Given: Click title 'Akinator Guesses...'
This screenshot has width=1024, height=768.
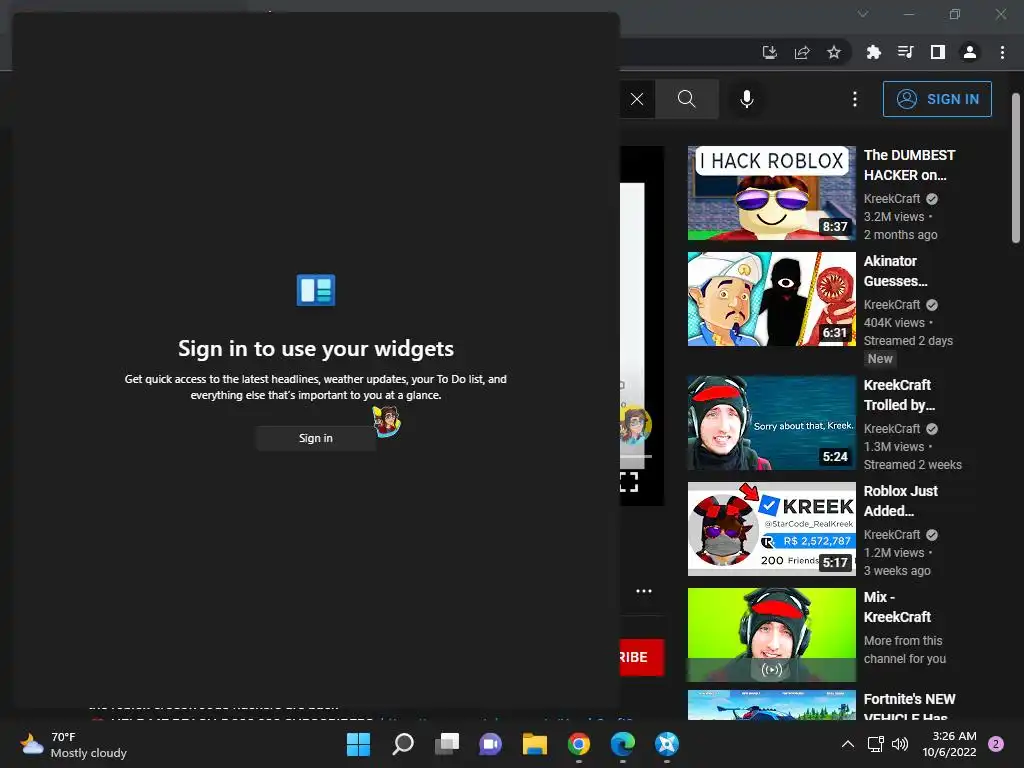Looking at the screenshot, I should 895,271.
